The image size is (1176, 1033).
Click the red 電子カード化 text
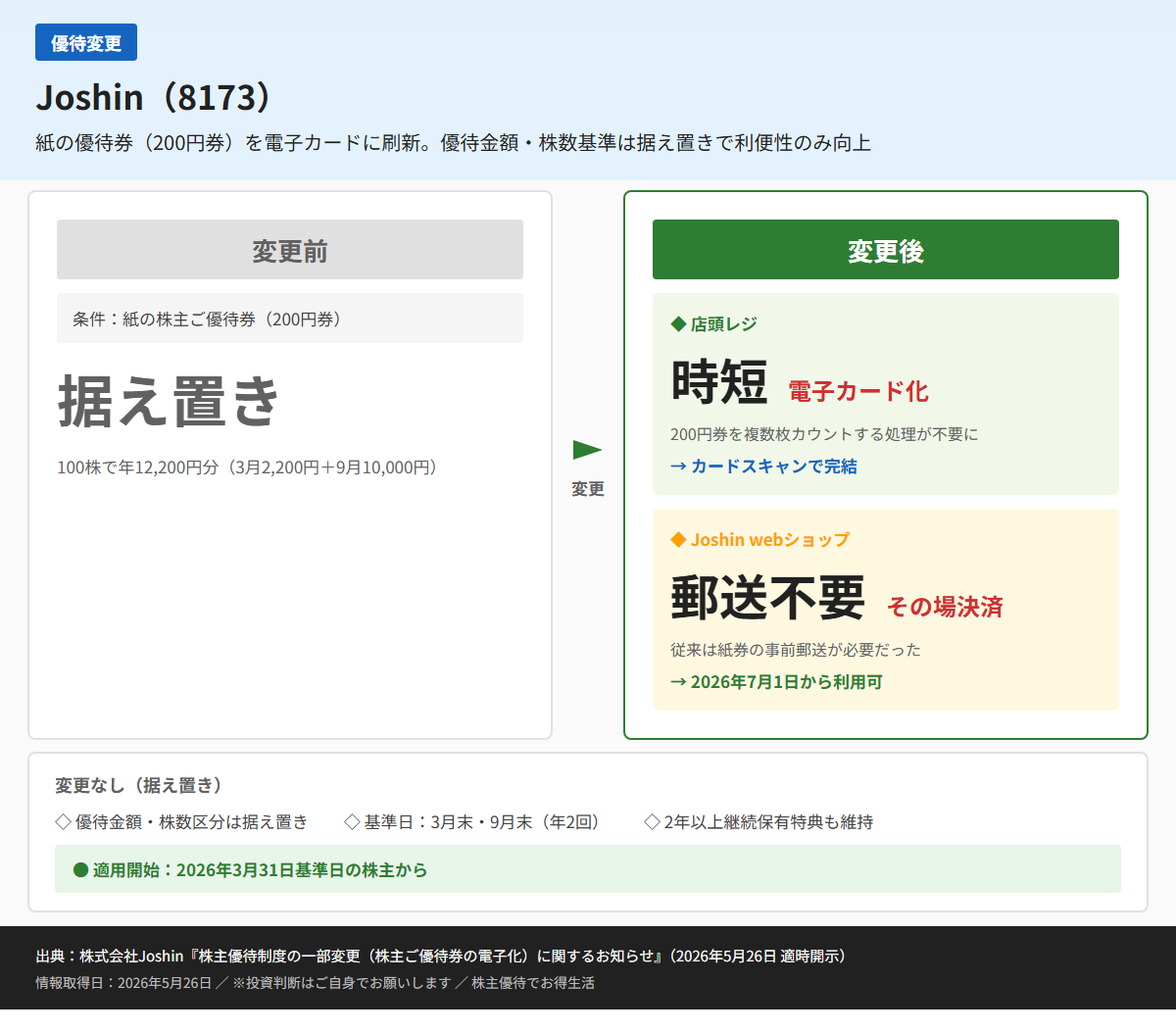[x=858, y=391]
